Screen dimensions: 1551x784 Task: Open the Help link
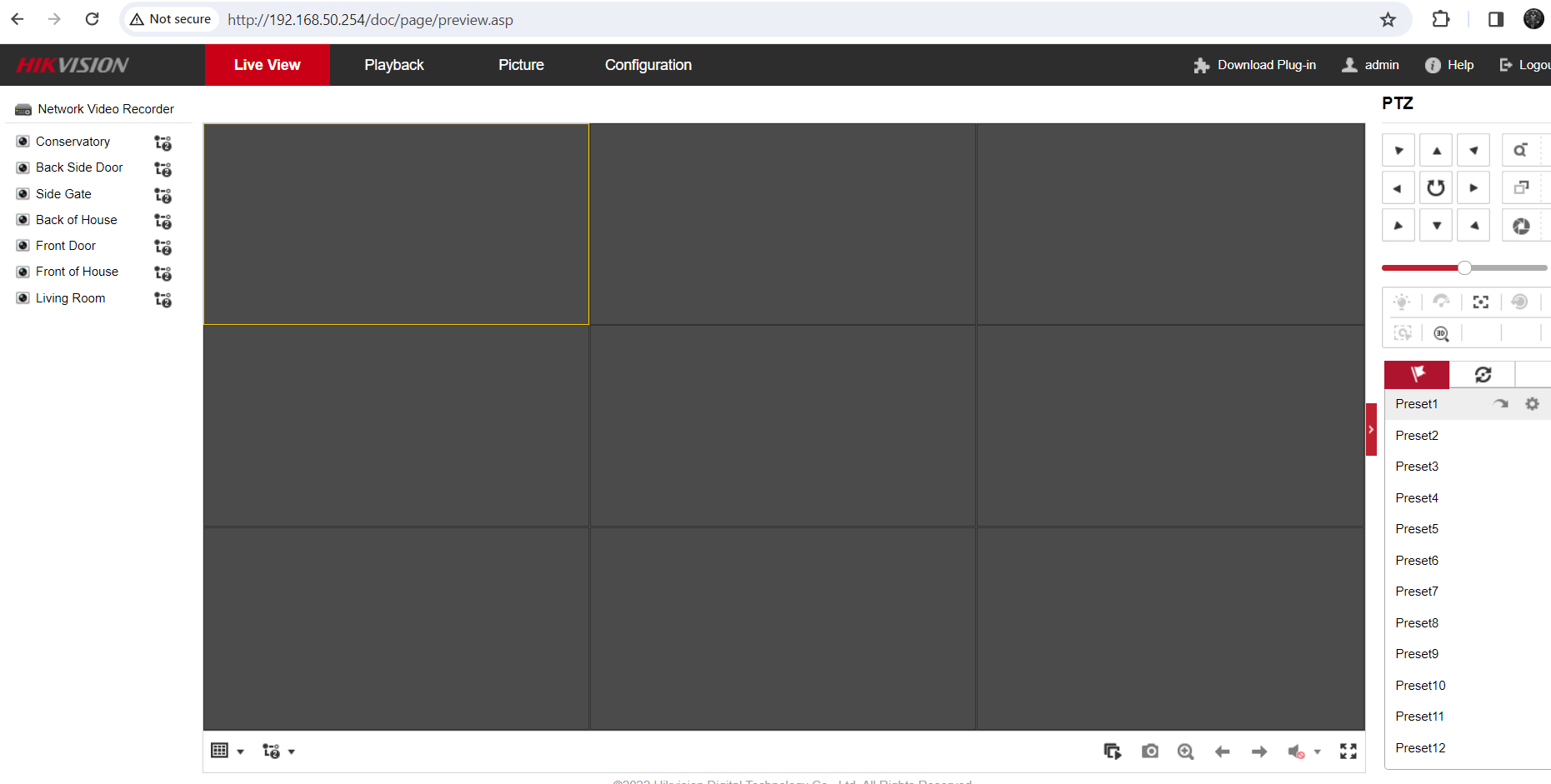[1449, 65]
